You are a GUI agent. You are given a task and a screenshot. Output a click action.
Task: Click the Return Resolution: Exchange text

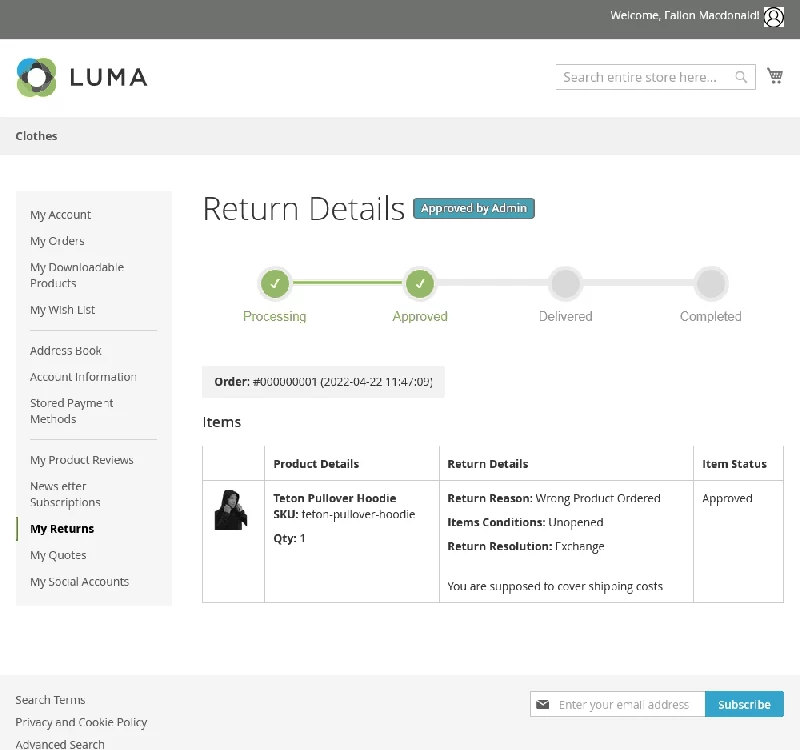[x=526, y=546]
